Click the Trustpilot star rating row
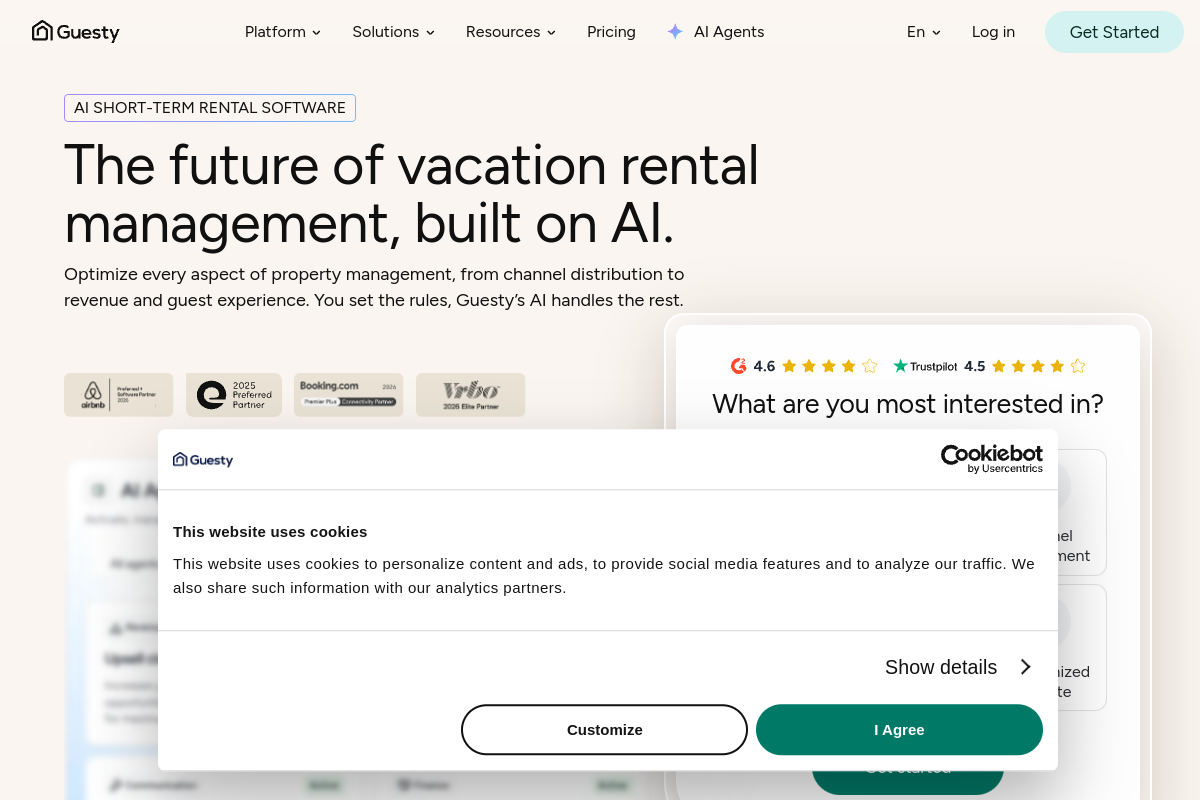The width and height of the screenshot is (1200, 800). coord(1038,366)
